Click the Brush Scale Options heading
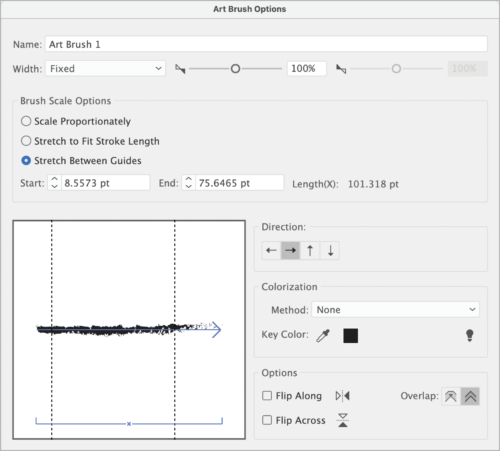 pyautogui.click(x=66, y=101)
